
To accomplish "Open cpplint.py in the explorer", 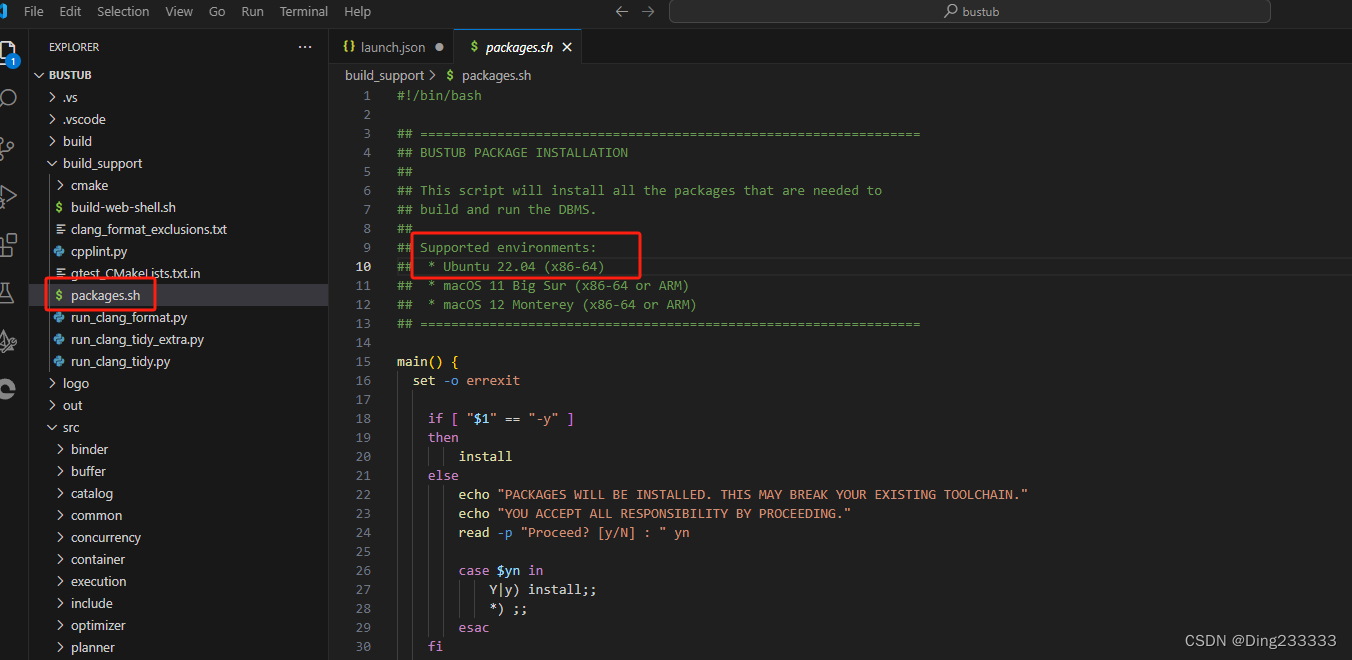I will coord(99,251).
